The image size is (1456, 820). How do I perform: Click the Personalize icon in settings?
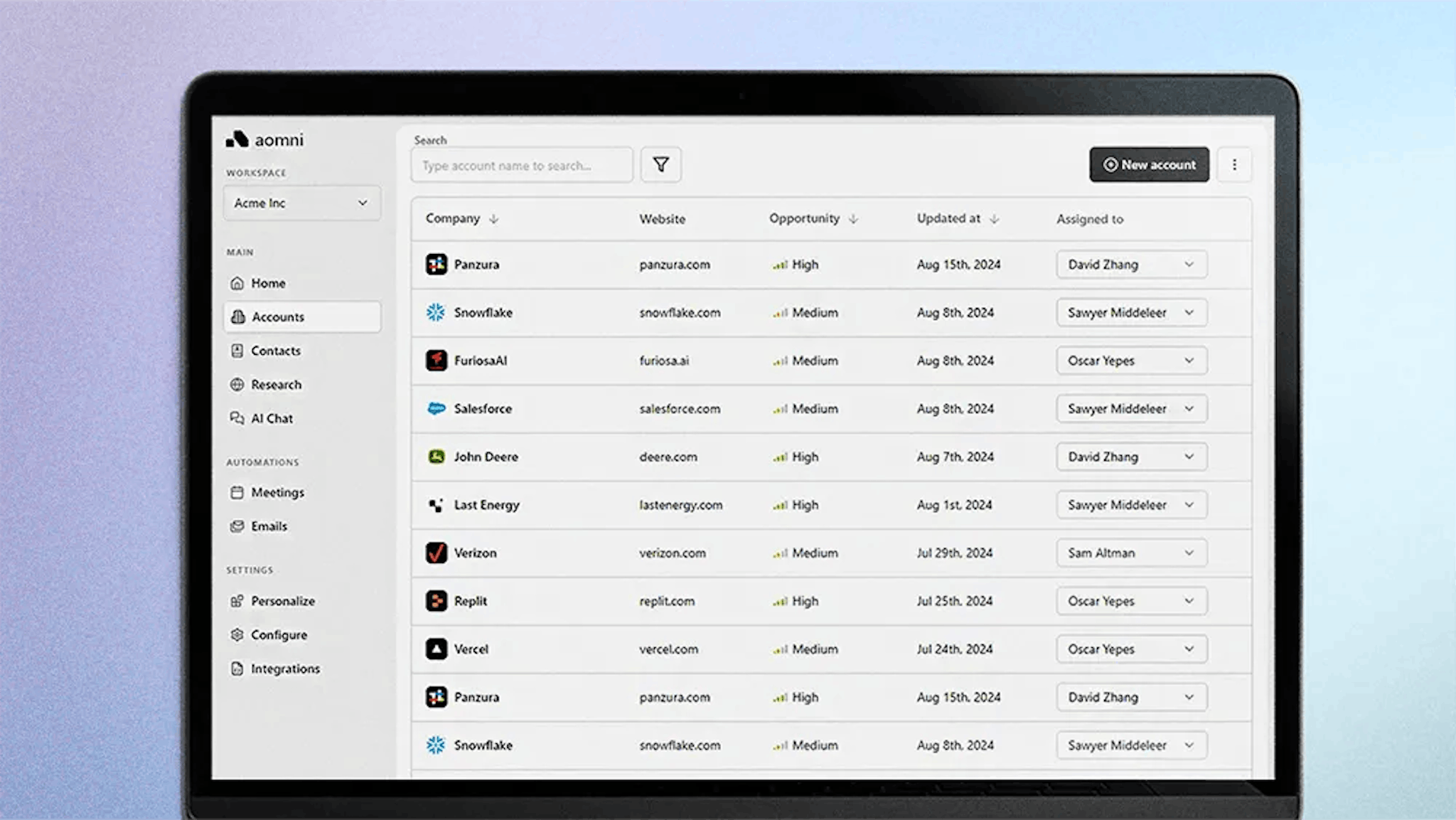(x=237, y=601)
